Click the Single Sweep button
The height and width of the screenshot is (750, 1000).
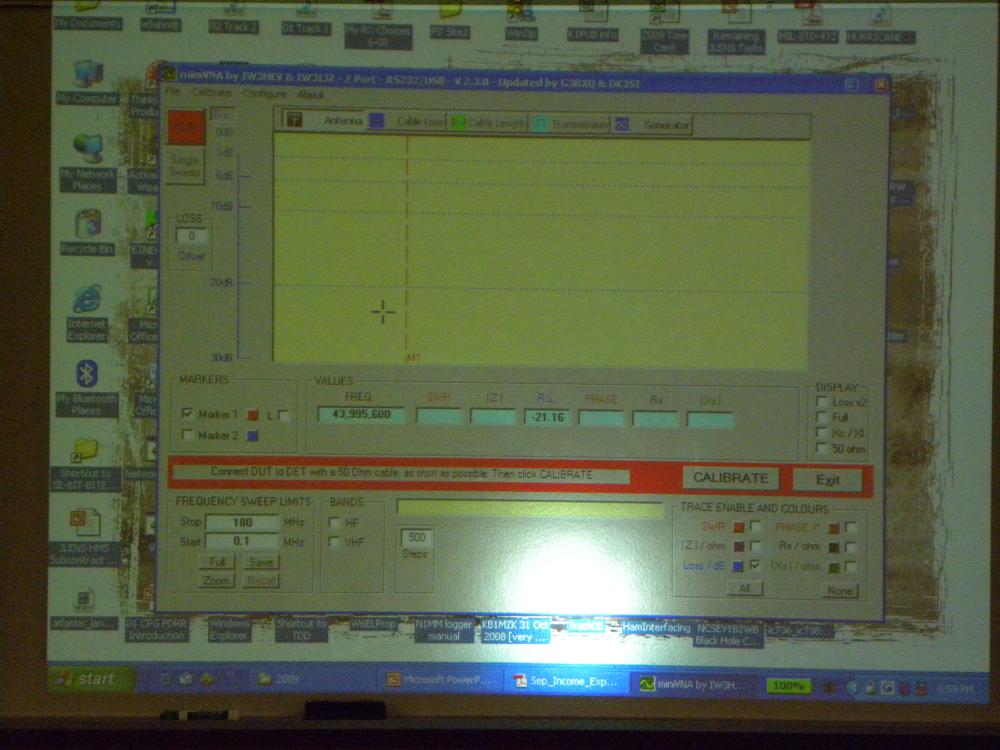(186, 166)
